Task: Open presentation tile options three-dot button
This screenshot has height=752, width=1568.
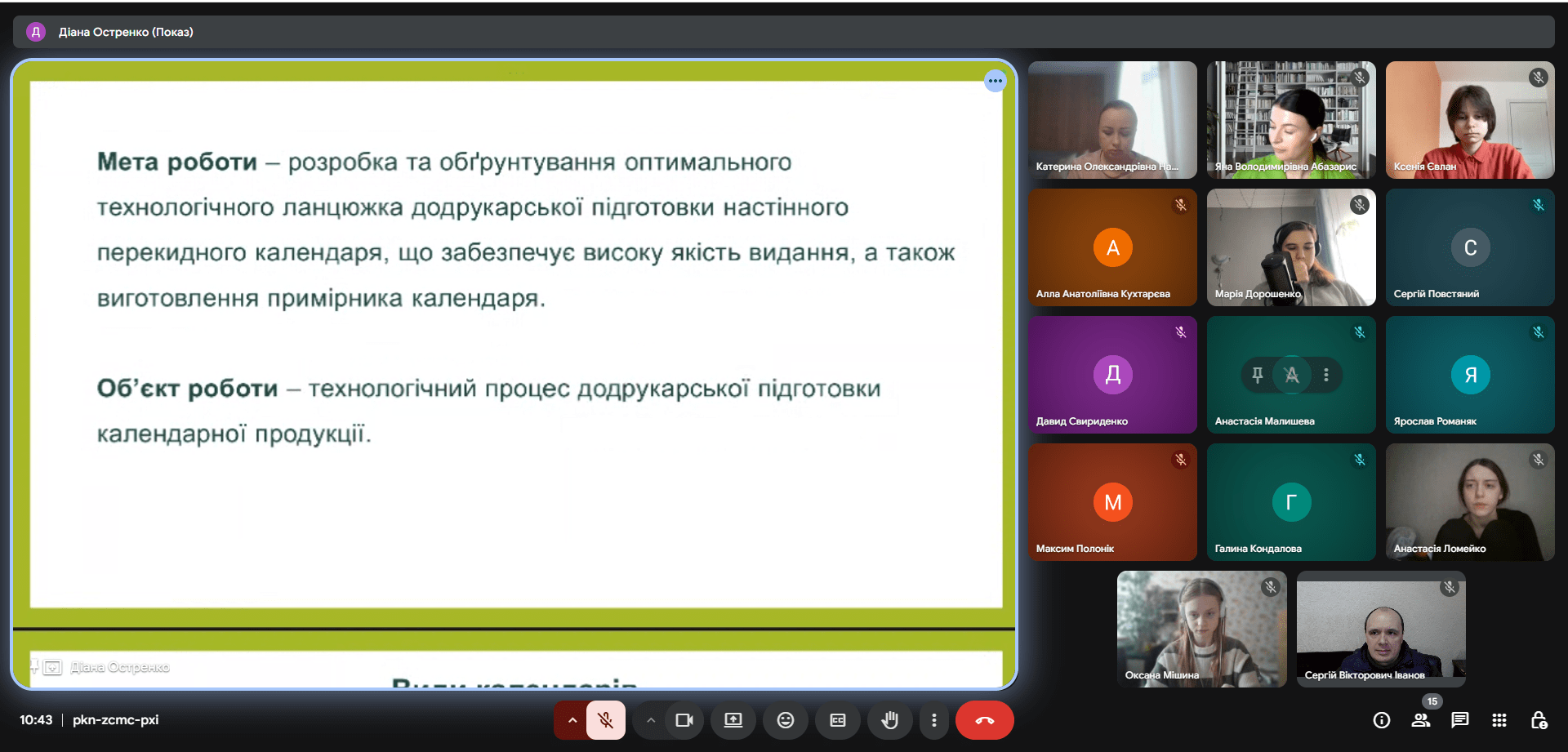Action: coord(995,81)
